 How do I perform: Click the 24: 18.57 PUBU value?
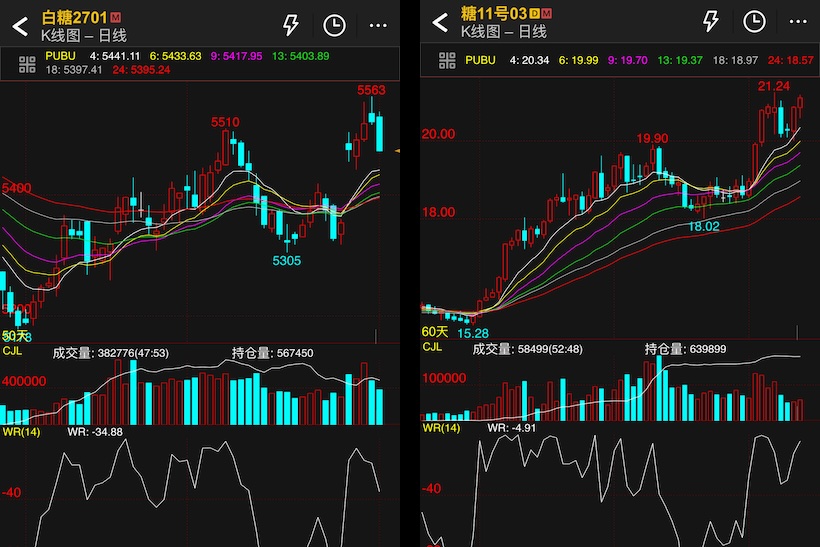(x=791, y=60)
